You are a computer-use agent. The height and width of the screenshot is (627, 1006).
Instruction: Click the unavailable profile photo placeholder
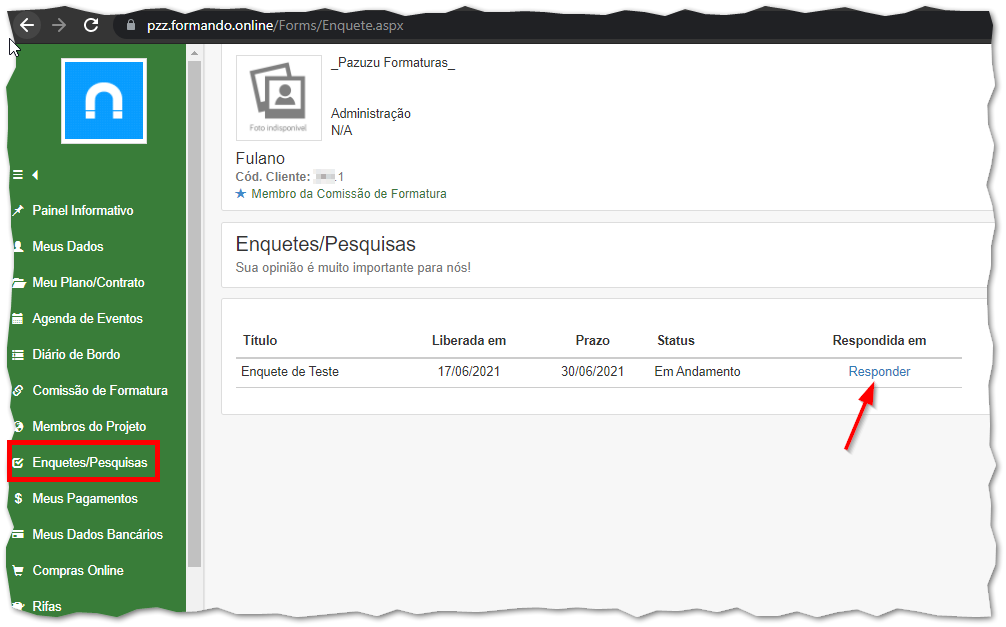point(278,98)
